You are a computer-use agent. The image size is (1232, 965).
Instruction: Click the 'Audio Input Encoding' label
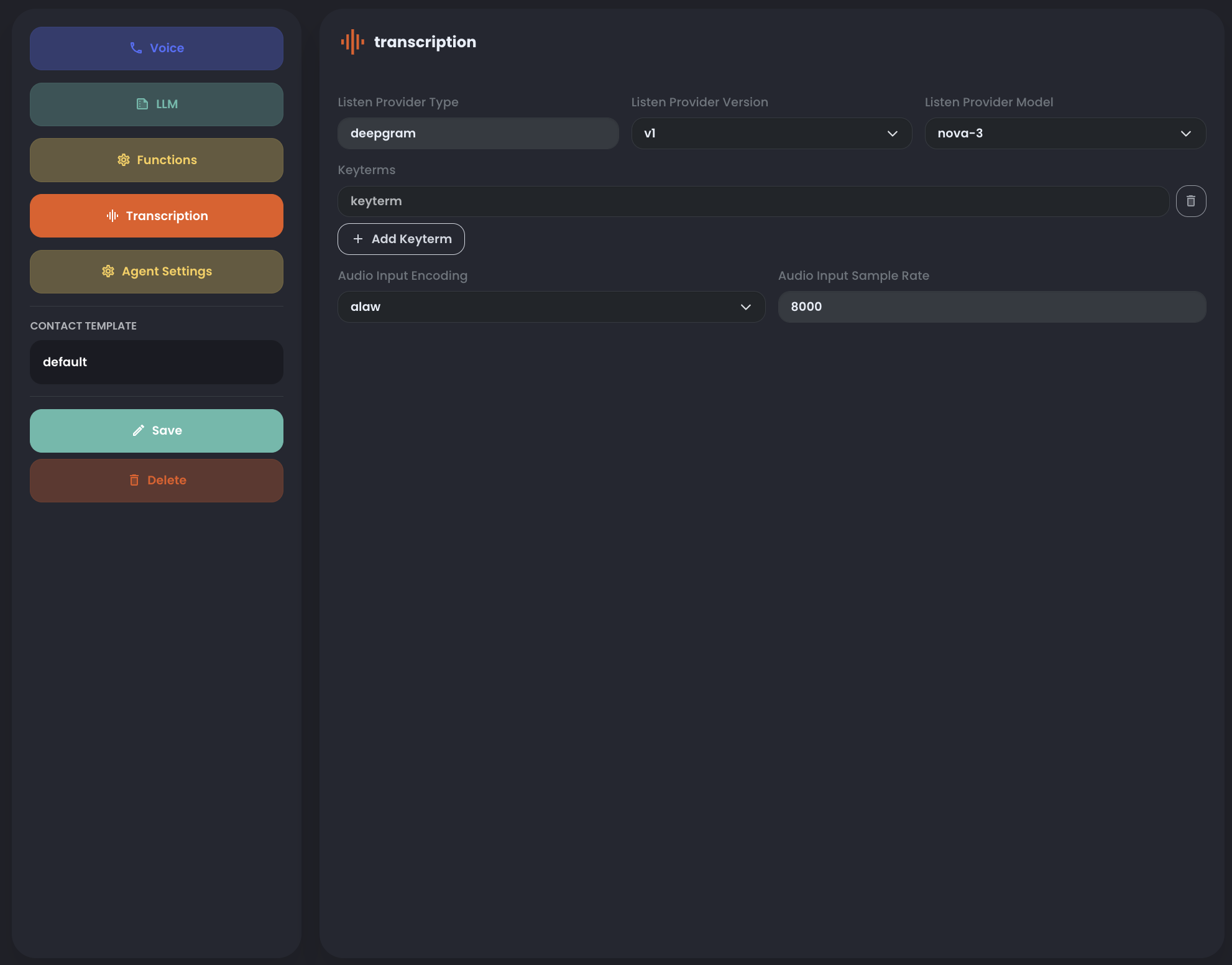tap(403, 275)
